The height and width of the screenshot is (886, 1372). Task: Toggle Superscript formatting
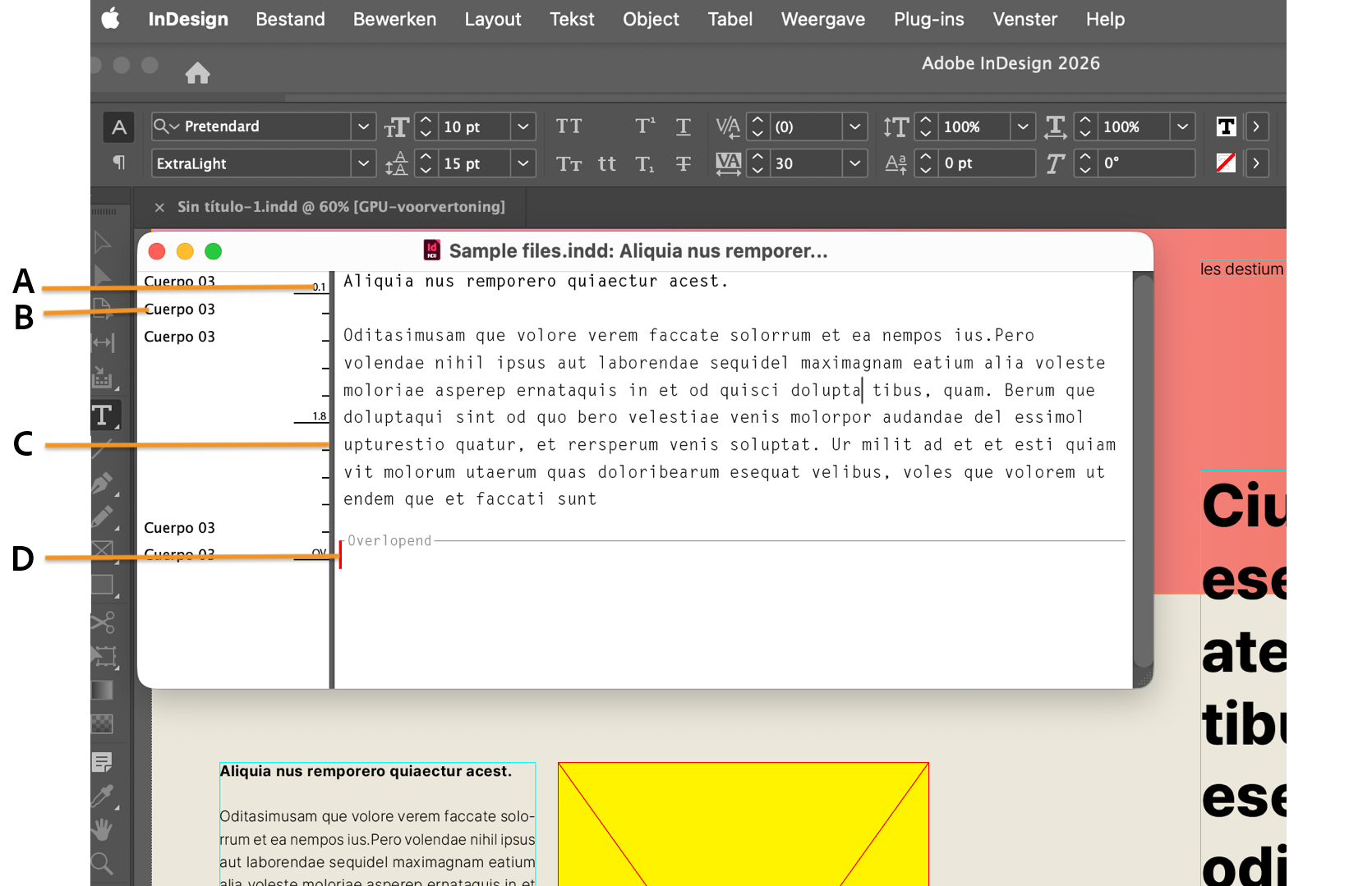645,126
